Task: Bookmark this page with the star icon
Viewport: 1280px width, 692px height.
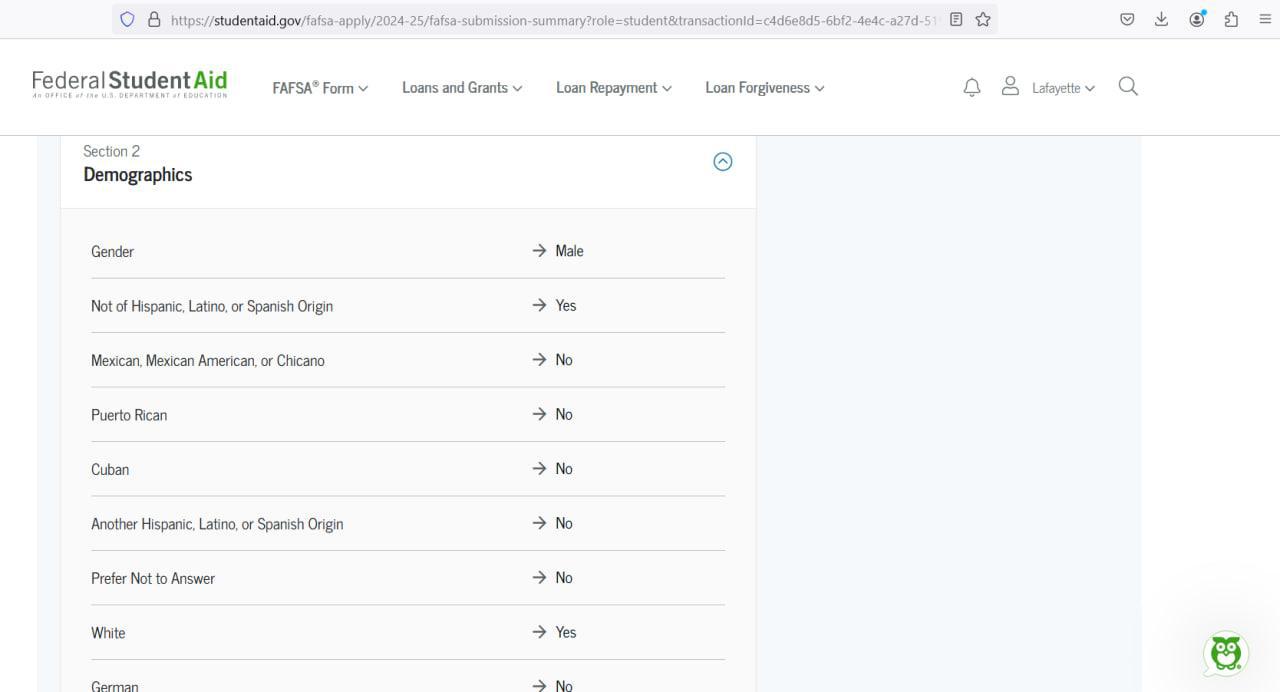Action: (983, 19)
